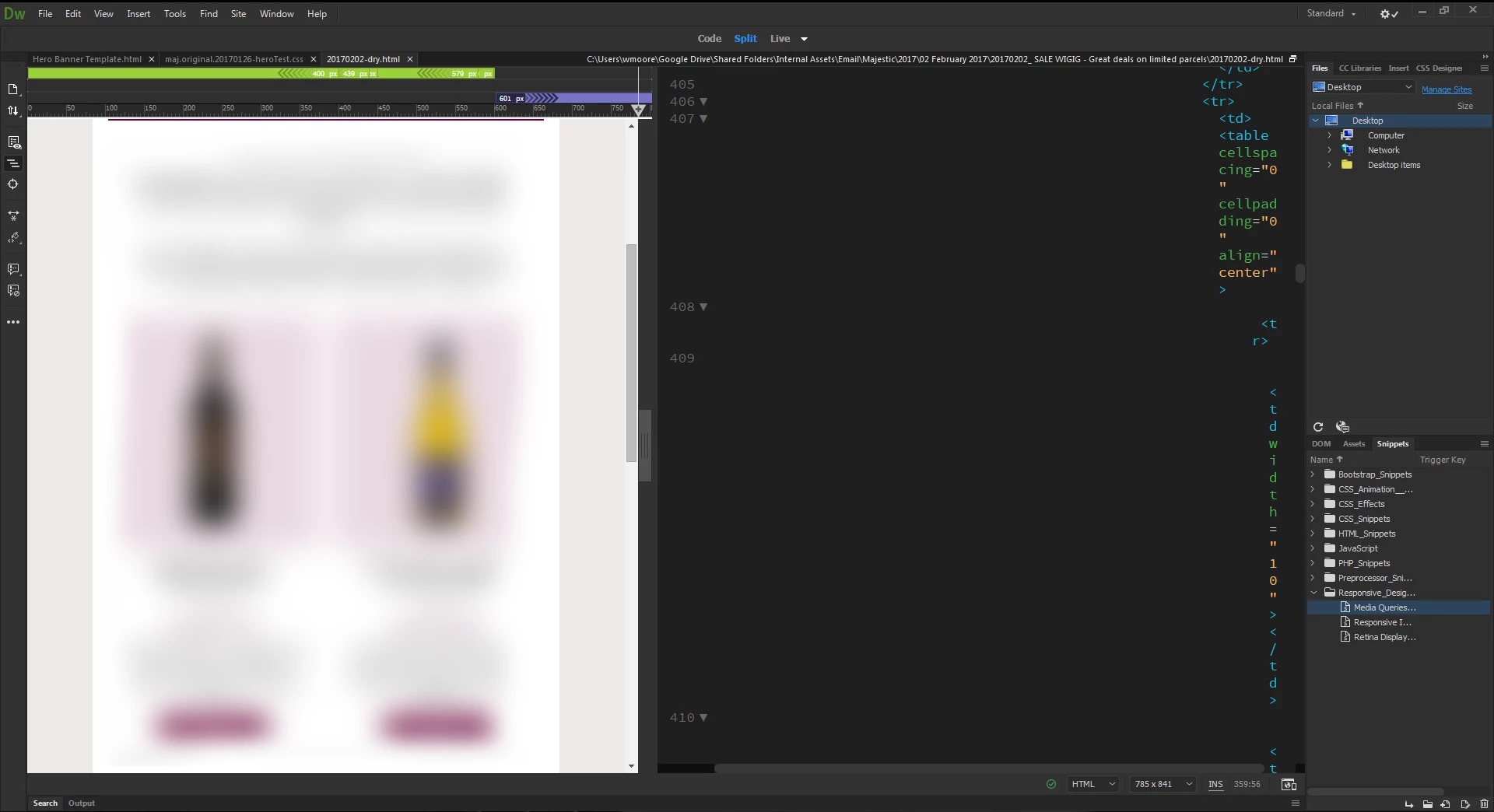Viewport: 1494px width, 812px height.
Task: Open the File Management up-down arrows icon
Action: click(x=13, y=110)
